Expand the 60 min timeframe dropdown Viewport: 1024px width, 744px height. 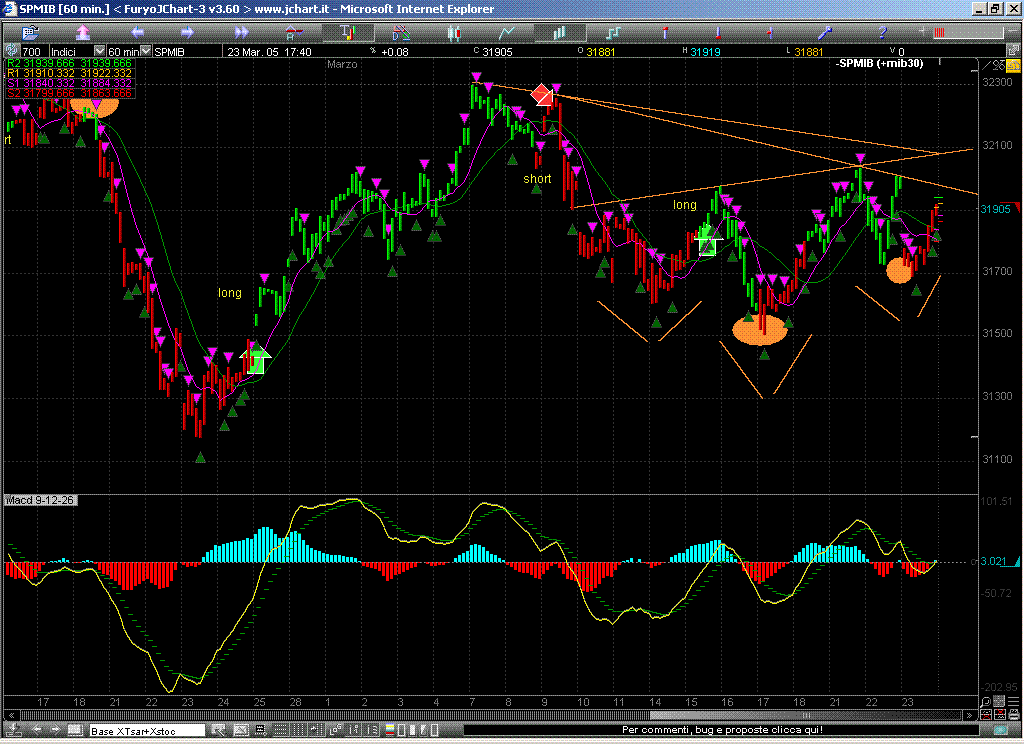coord(148,51)
